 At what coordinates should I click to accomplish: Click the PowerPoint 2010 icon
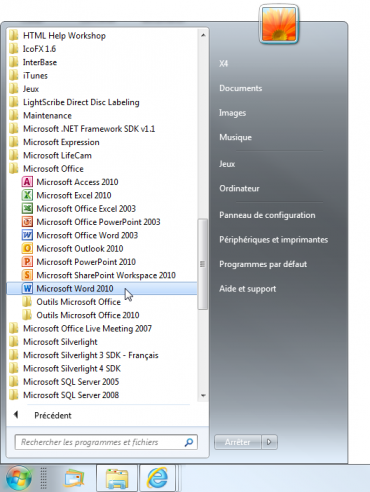27,262
